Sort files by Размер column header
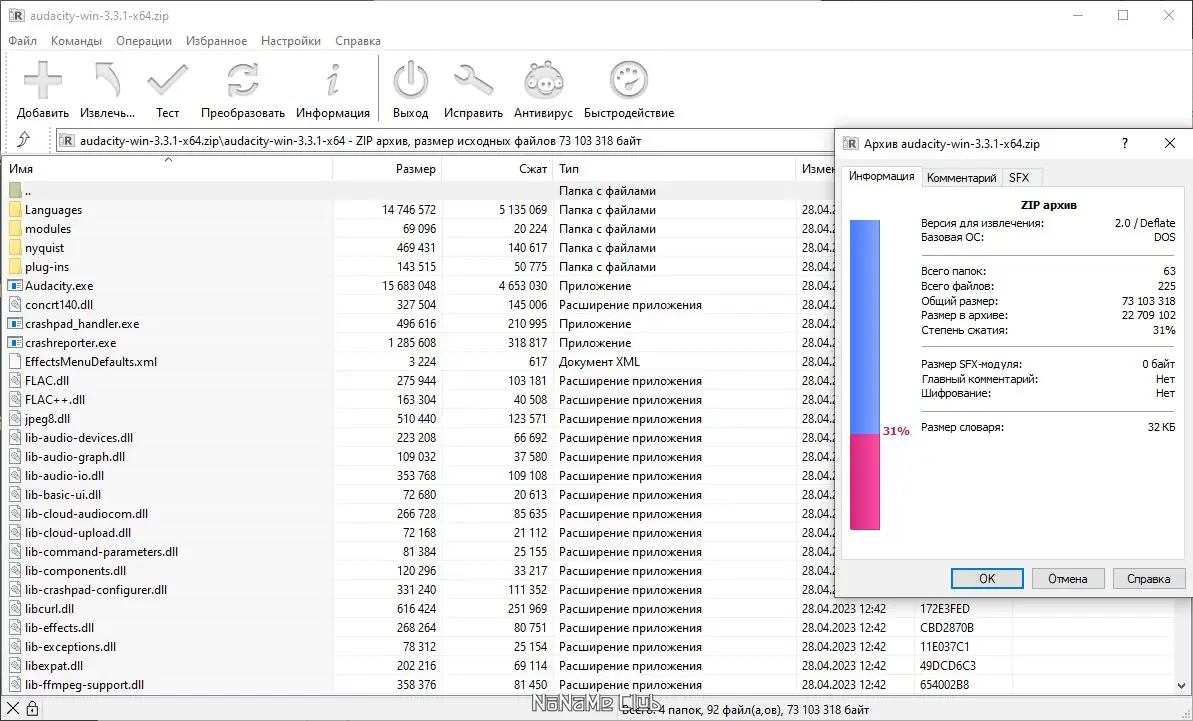 point(387,169)
